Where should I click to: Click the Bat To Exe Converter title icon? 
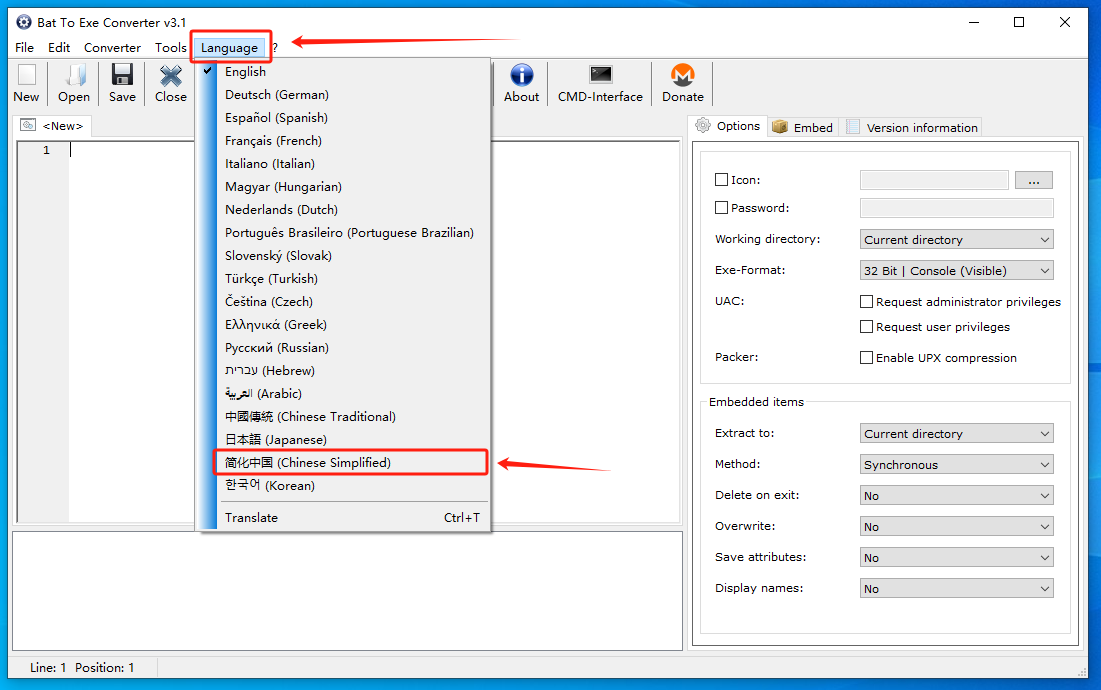pyautogui.click(x=24, y=22)
